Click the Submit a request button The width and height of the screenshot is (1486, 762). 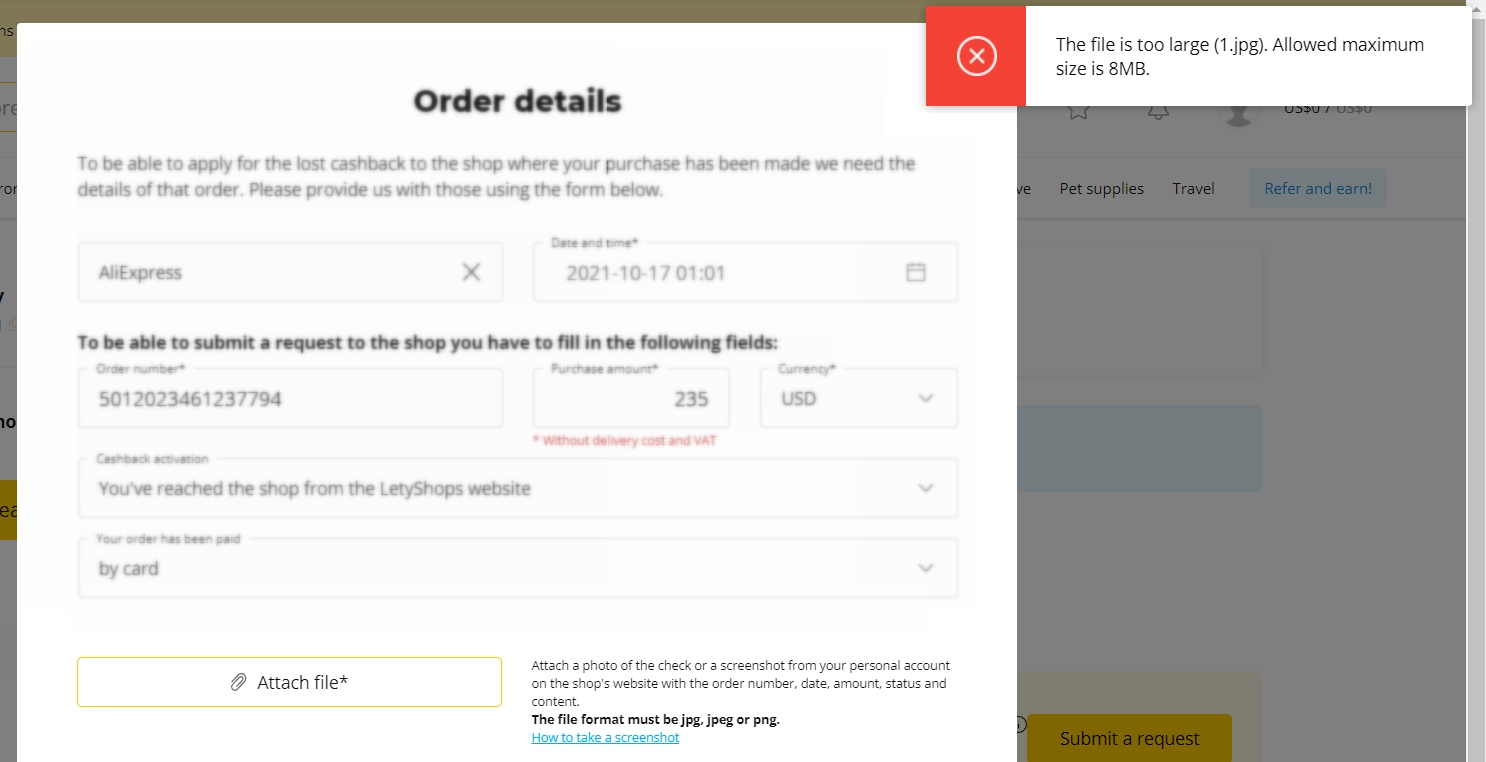pos(1129,738)
